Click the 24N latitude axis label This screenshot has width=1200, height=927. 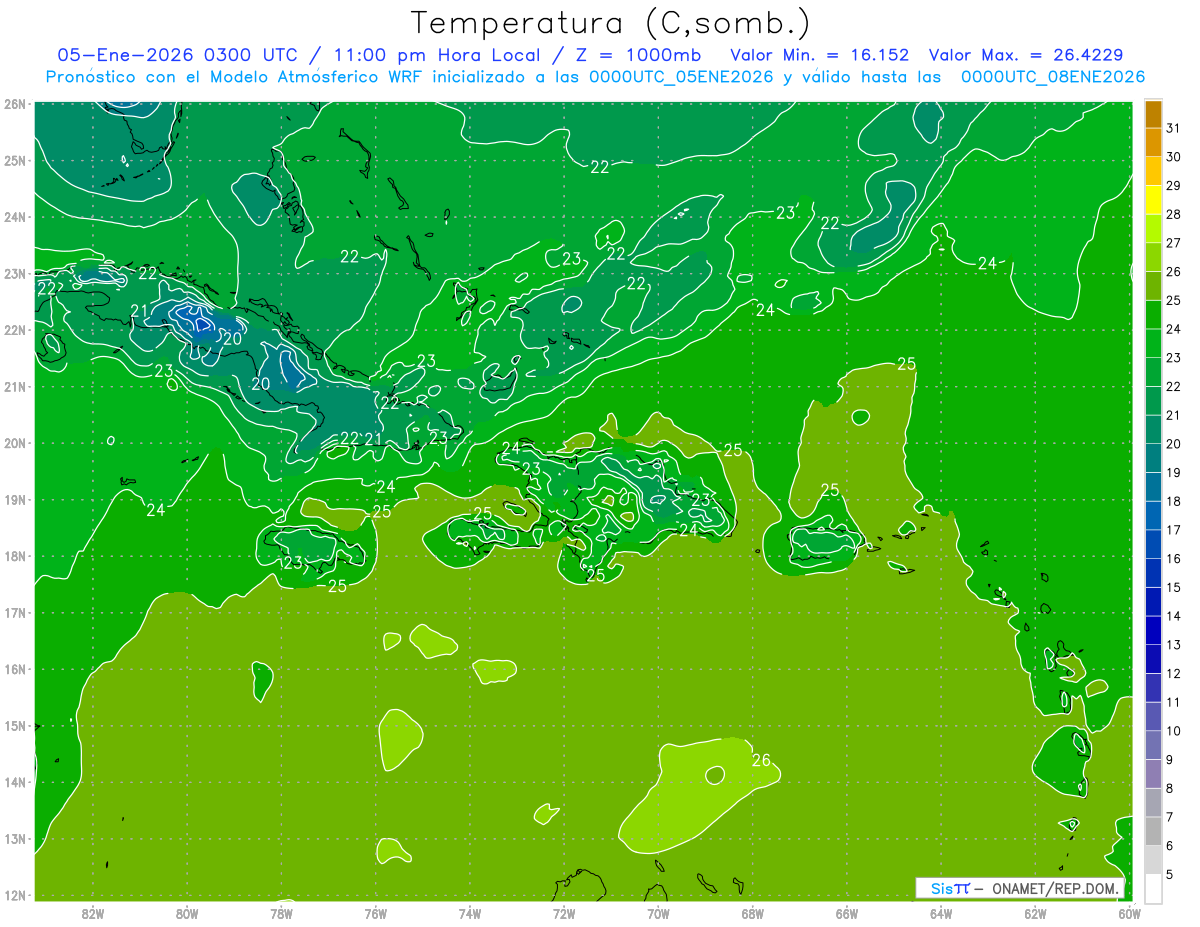point(14,217)
